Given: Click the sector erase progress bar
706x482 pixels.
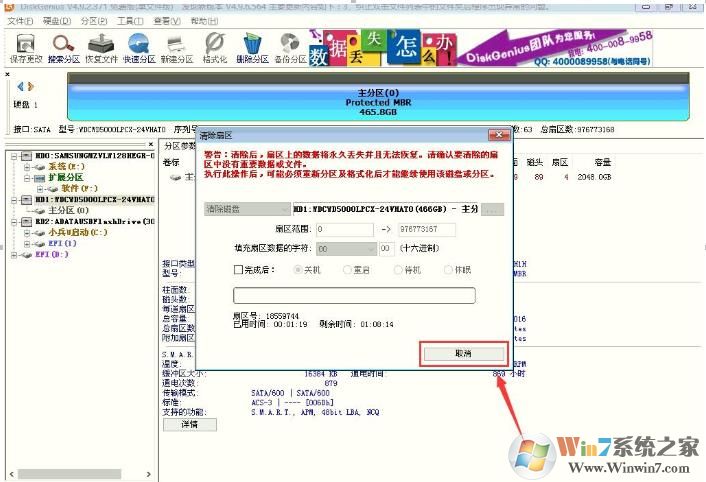Looking at the screenshot, I should click(354, 296).
